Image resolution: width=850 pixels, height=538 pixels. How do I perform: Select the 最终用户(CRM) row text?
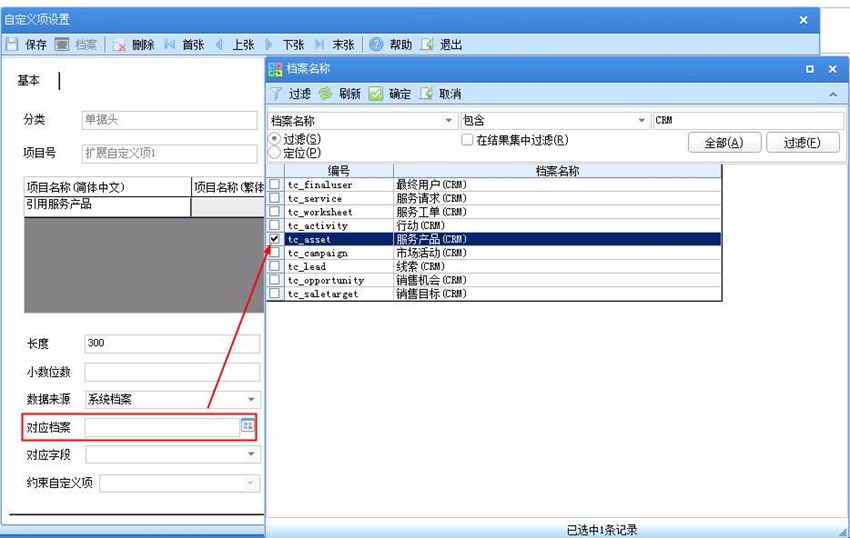coord(432,184)
